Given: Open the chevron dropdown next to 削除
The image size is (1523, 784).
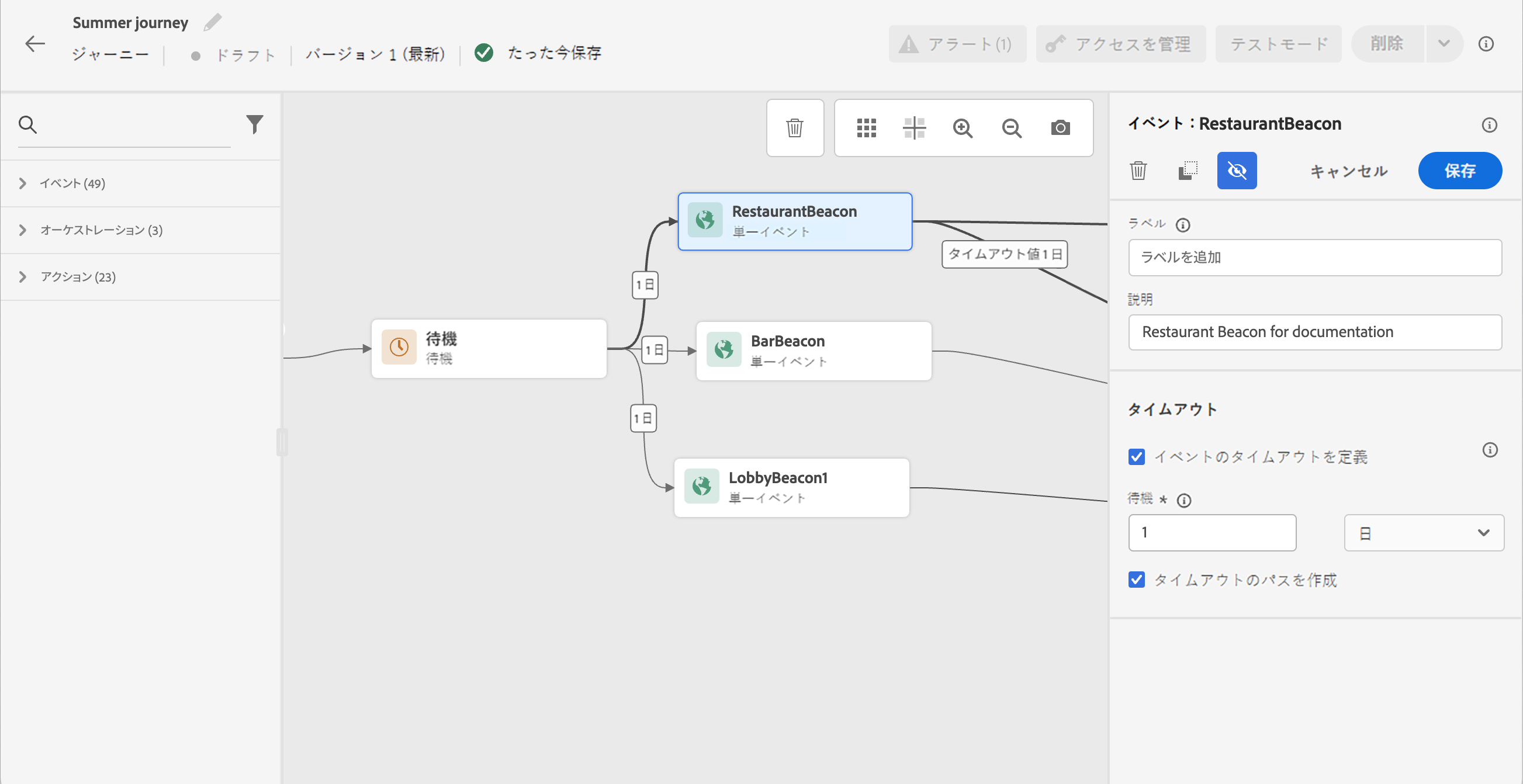Looking at the screenshot, I should tap(1444, 43).
